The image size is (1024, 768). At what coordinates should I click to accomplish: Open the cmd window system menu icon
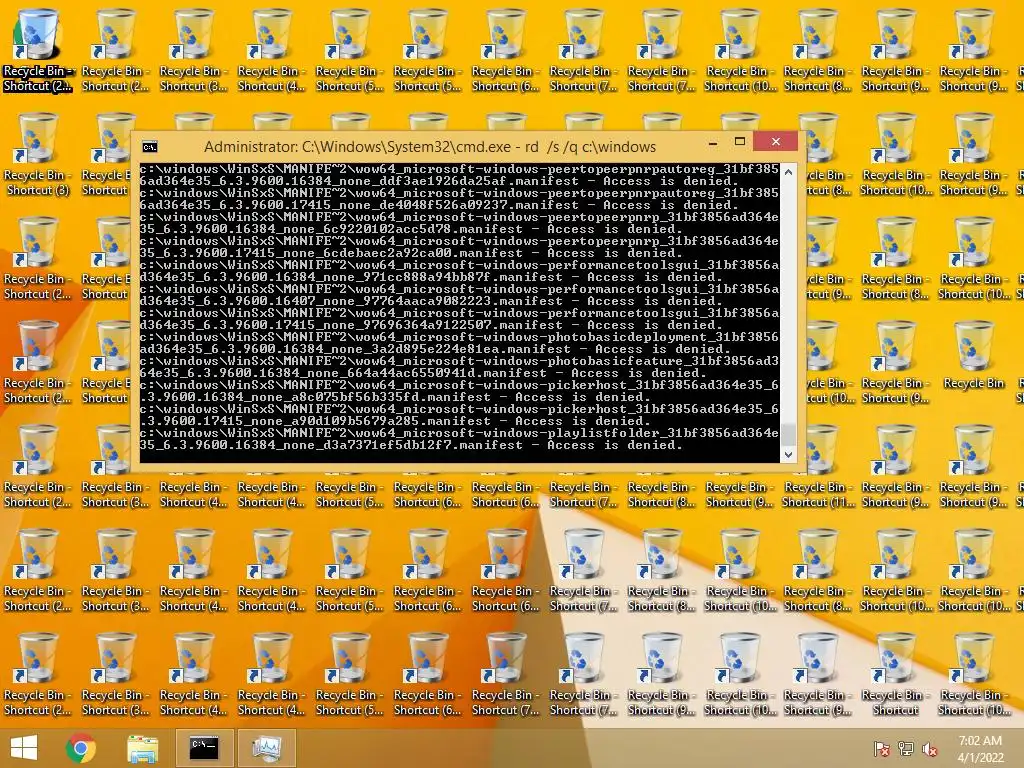[150, 146]
